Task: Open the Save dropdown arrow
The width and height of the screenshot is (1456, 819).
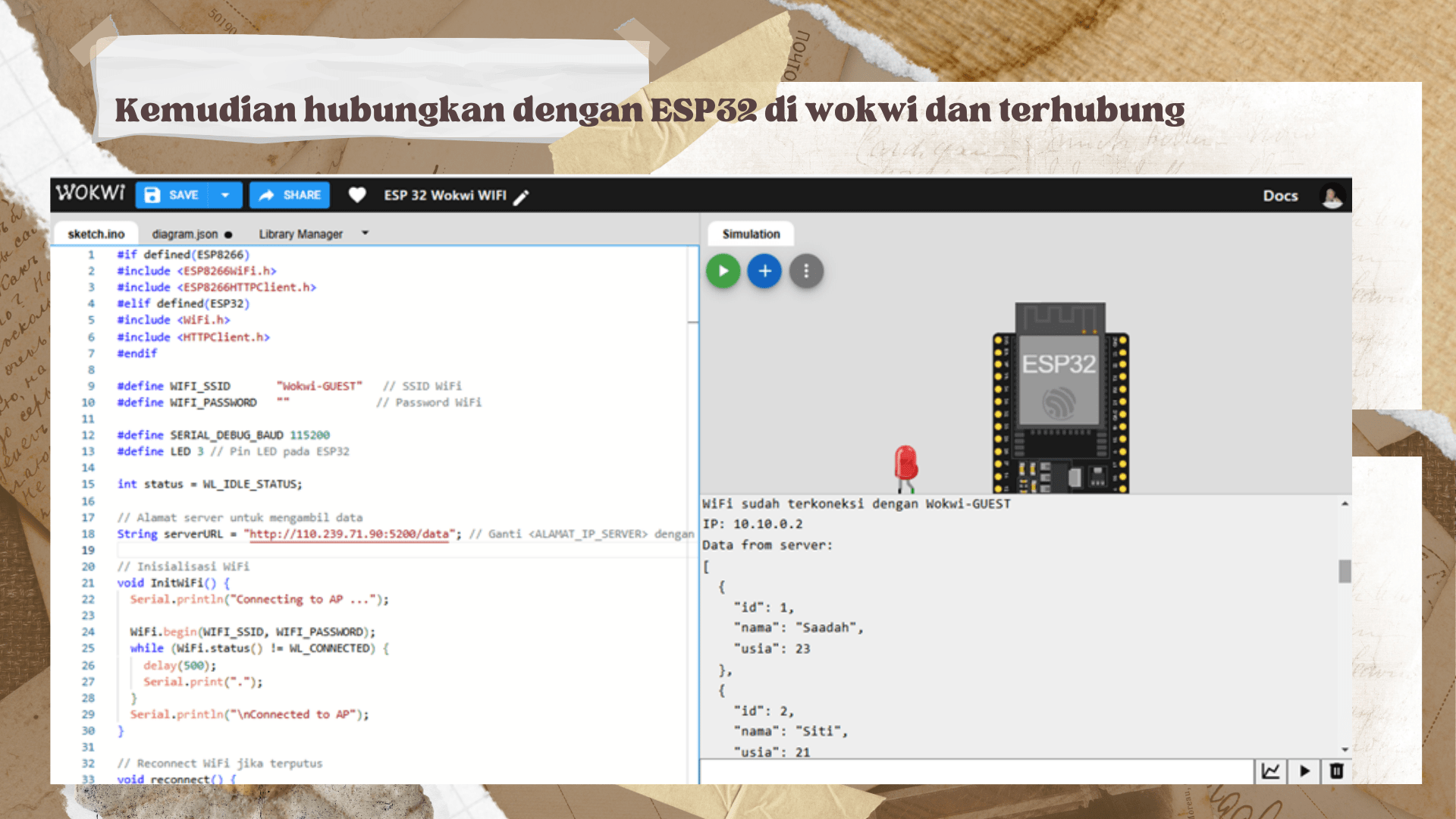Action: point(225,195)
